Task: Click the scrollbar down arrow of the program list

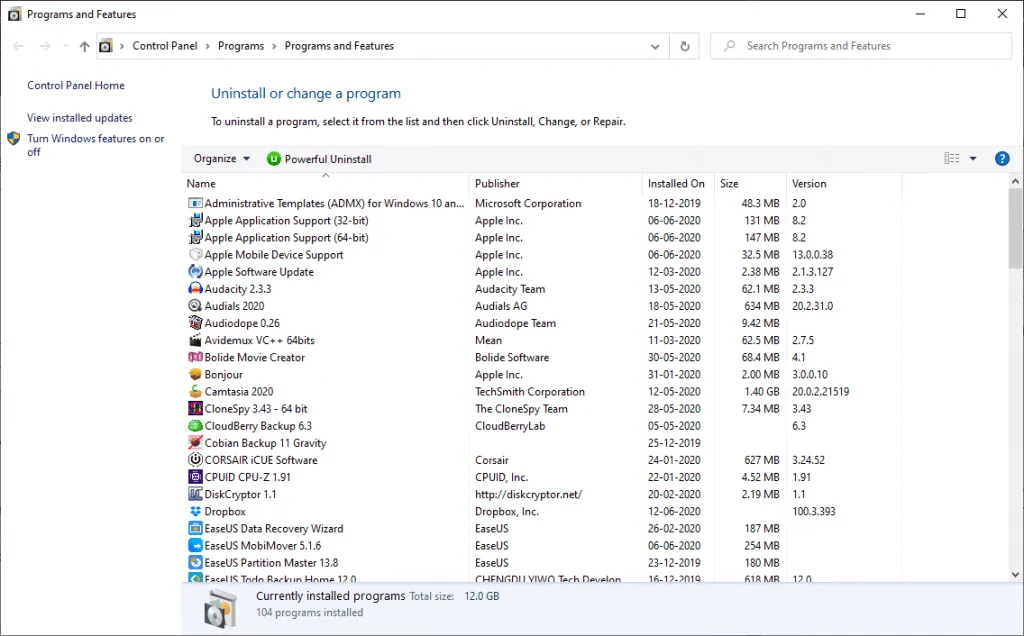Action: [1015, 575]
